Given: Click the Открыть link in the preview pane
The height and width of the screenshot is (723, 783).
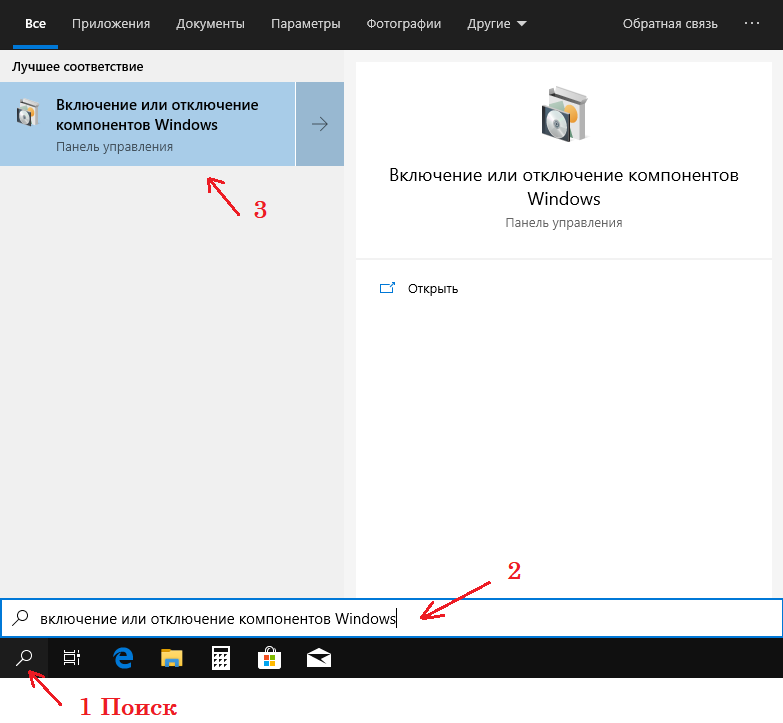Looking at the screenshot, I should click(432, 289).
